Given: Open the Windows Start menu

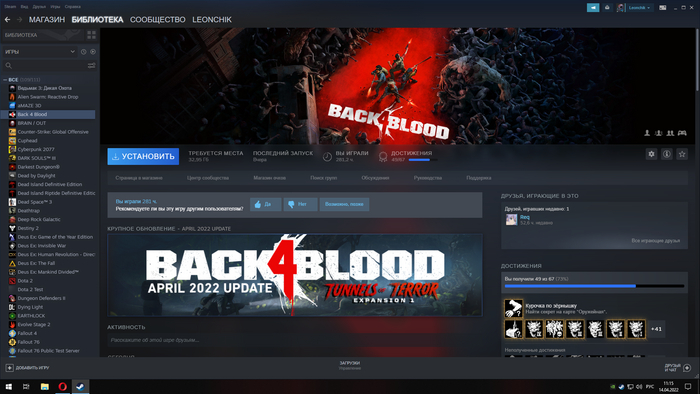Looking at the screenshot, I should (8, 386).
